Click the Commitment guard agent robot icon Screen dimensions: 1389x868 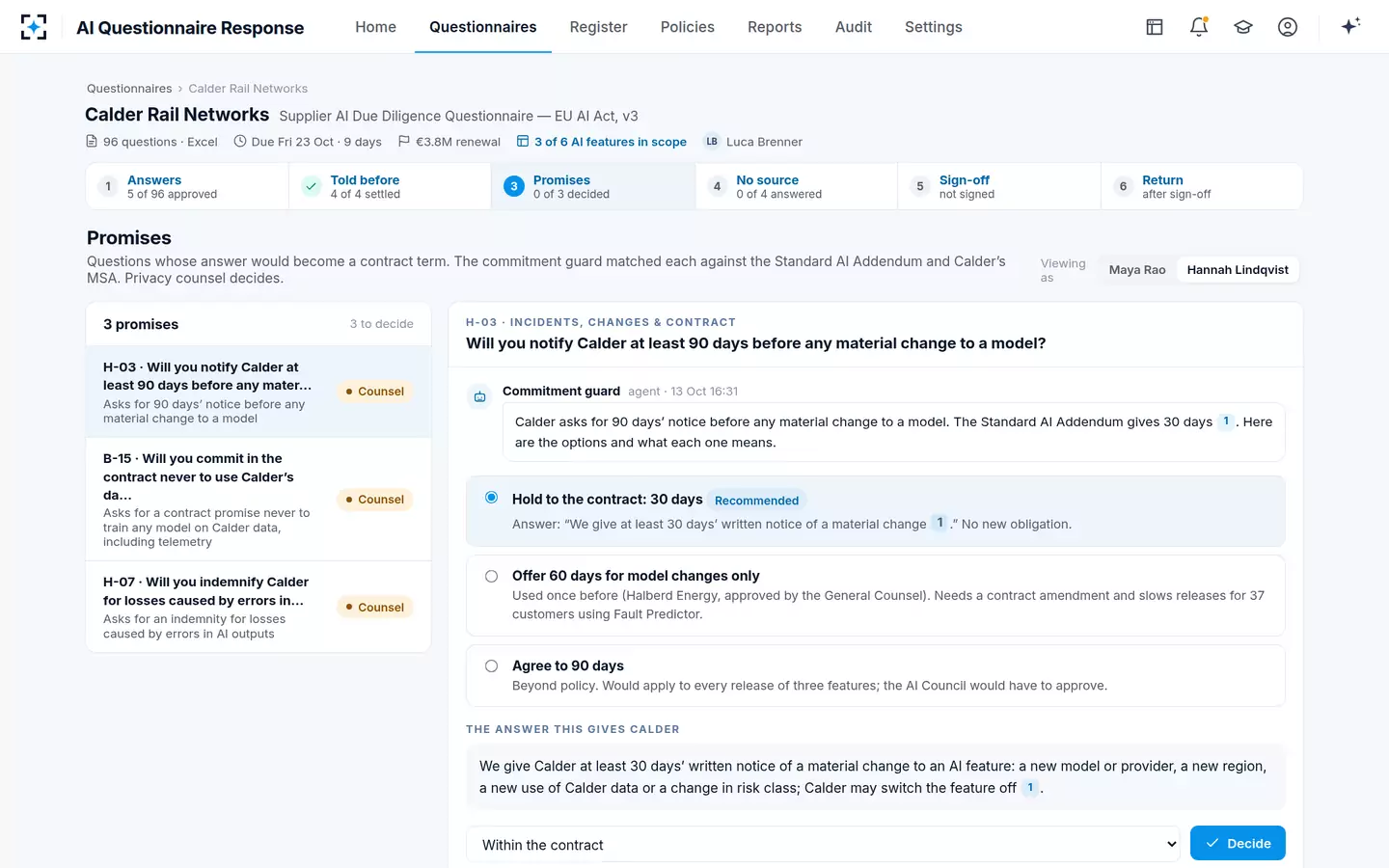[479, 396]
